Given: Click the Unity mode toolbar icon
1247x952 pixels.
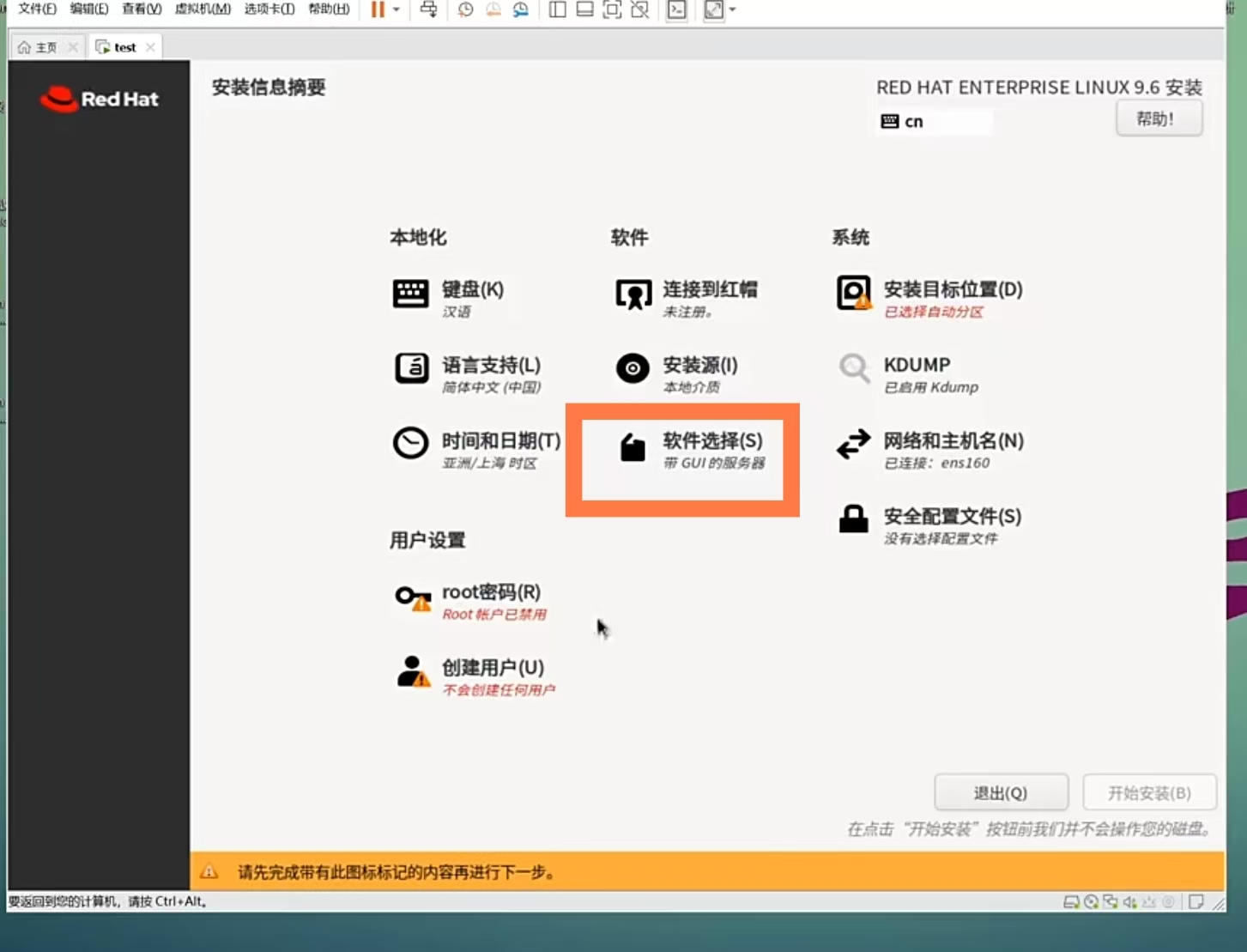Looking at the screenshot, I should 639,9.
